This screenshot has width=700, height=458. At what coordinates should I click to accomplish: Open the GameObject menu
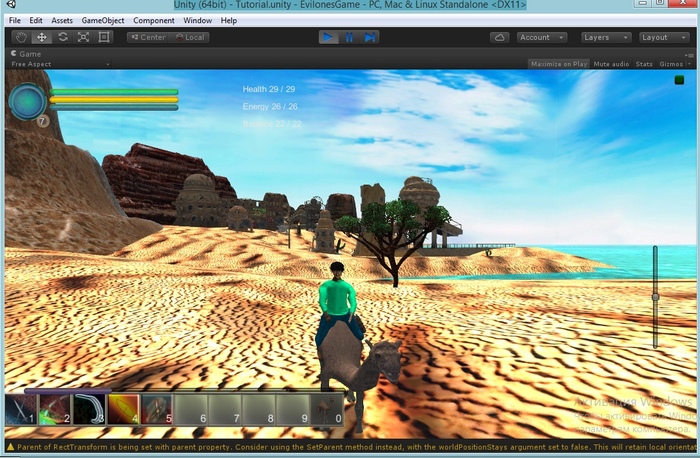(x=103, y=20)
